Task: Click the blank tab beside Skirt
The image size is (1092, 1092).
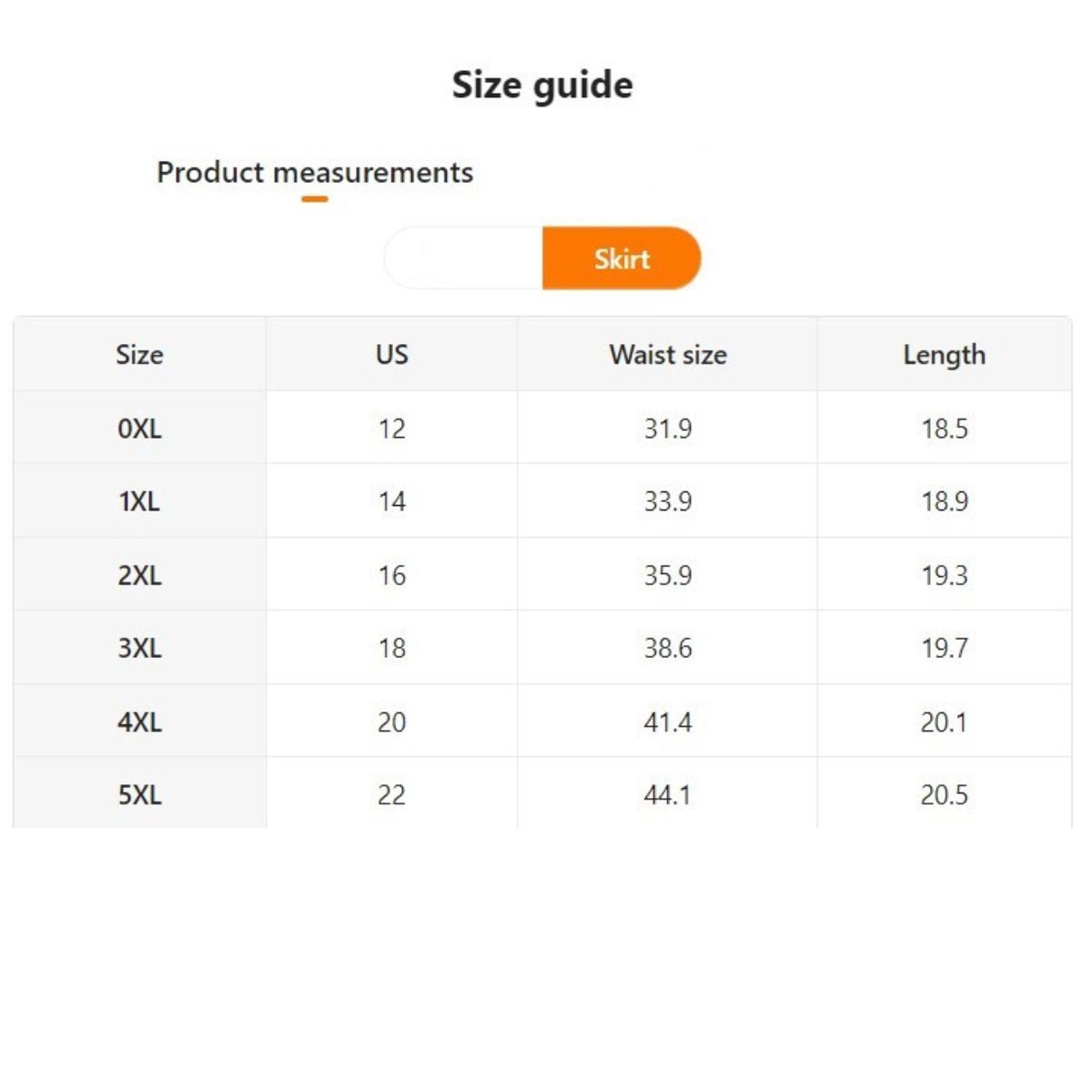Action: tap(463, 258)
